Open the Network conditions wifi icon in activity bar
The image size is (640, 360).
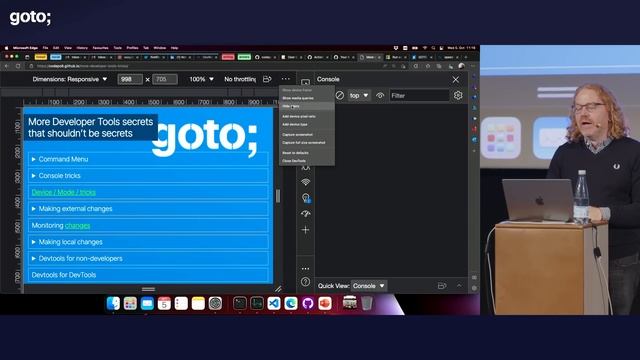305,182
